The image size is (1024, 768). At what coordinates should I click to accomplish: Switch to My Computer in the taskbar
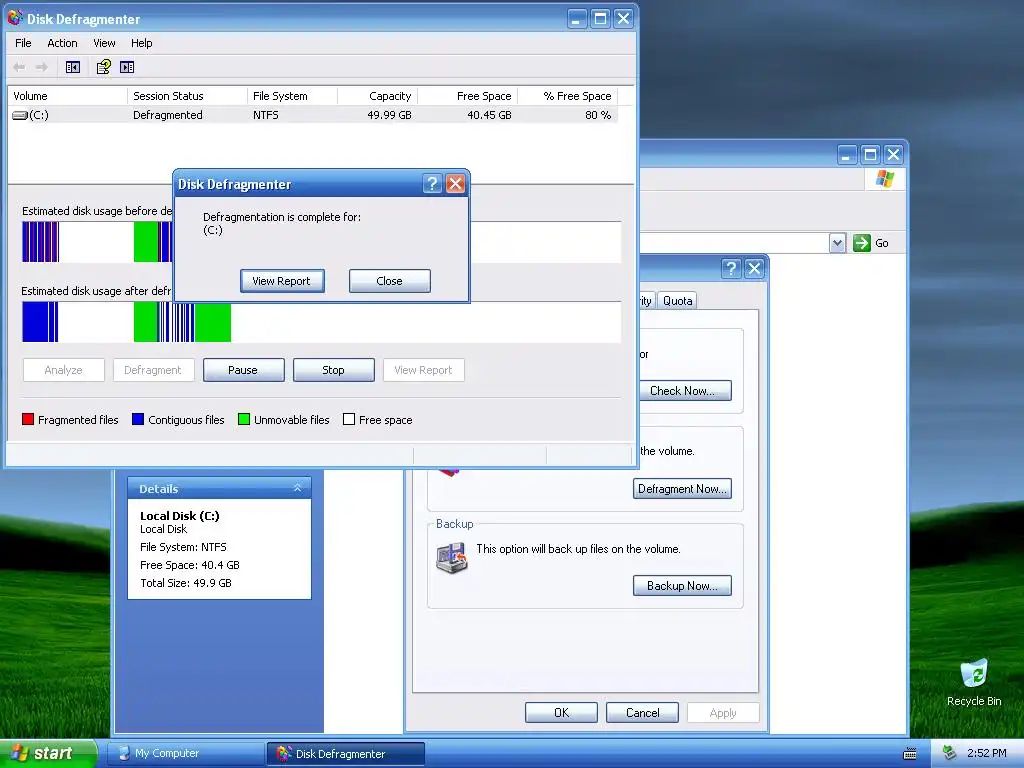click(187, 754)
